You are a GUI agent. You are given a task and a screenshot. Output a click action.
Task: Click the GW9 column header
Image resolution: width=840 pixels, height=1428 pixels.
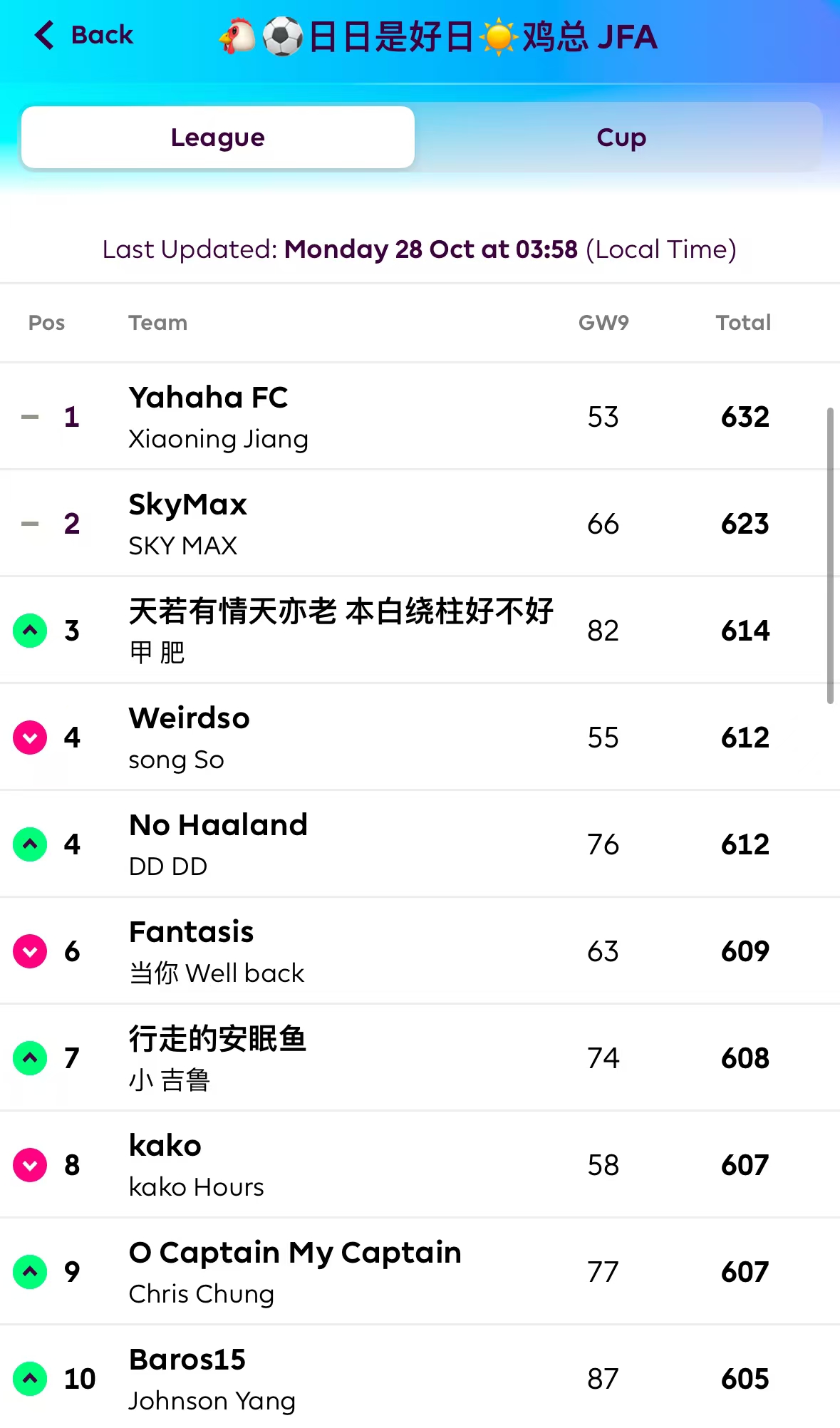pos(603,323)
